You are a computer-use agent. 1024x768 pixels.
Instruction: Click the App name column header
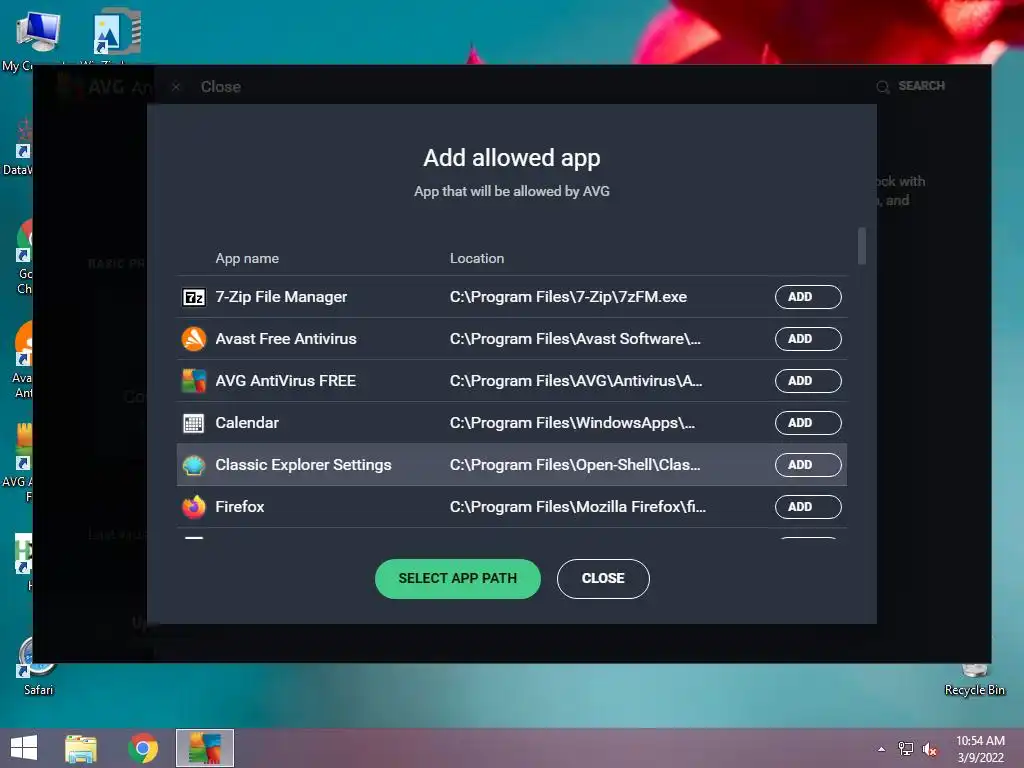[x=247, y=259]
